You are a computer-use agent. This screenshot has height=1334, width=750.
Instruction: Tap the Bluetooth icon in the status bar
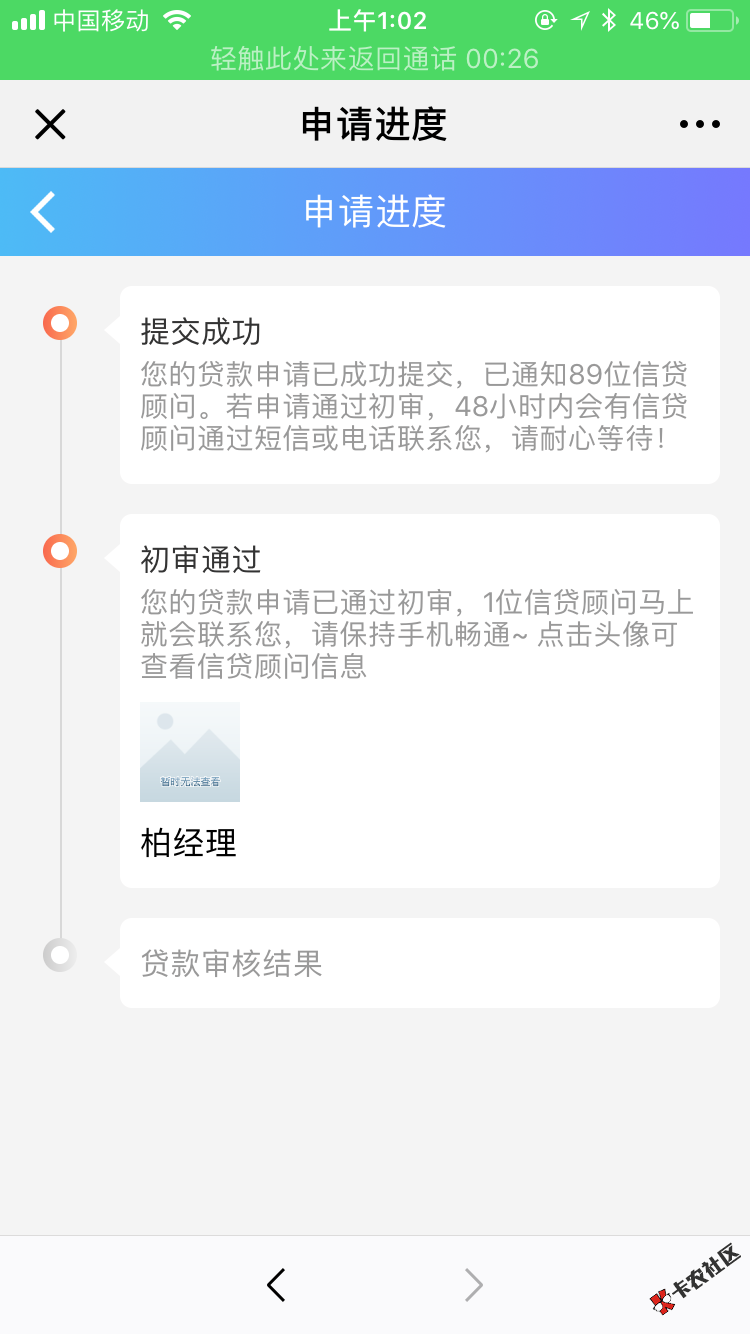pos(609,20)
